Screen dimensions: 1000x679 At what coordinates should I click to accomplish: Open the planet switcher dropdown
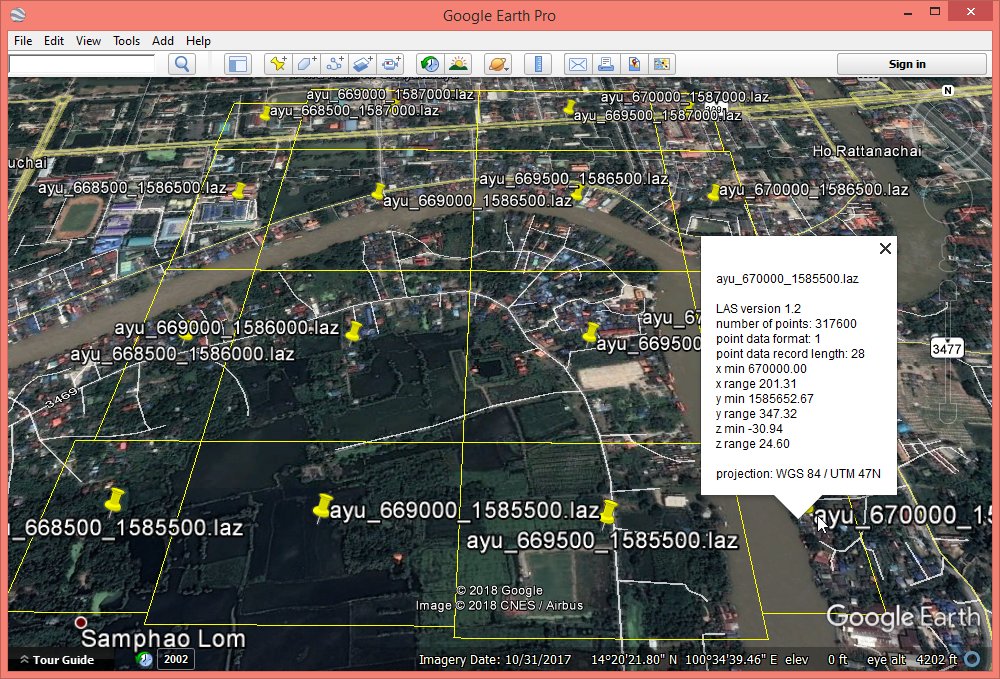497,64
